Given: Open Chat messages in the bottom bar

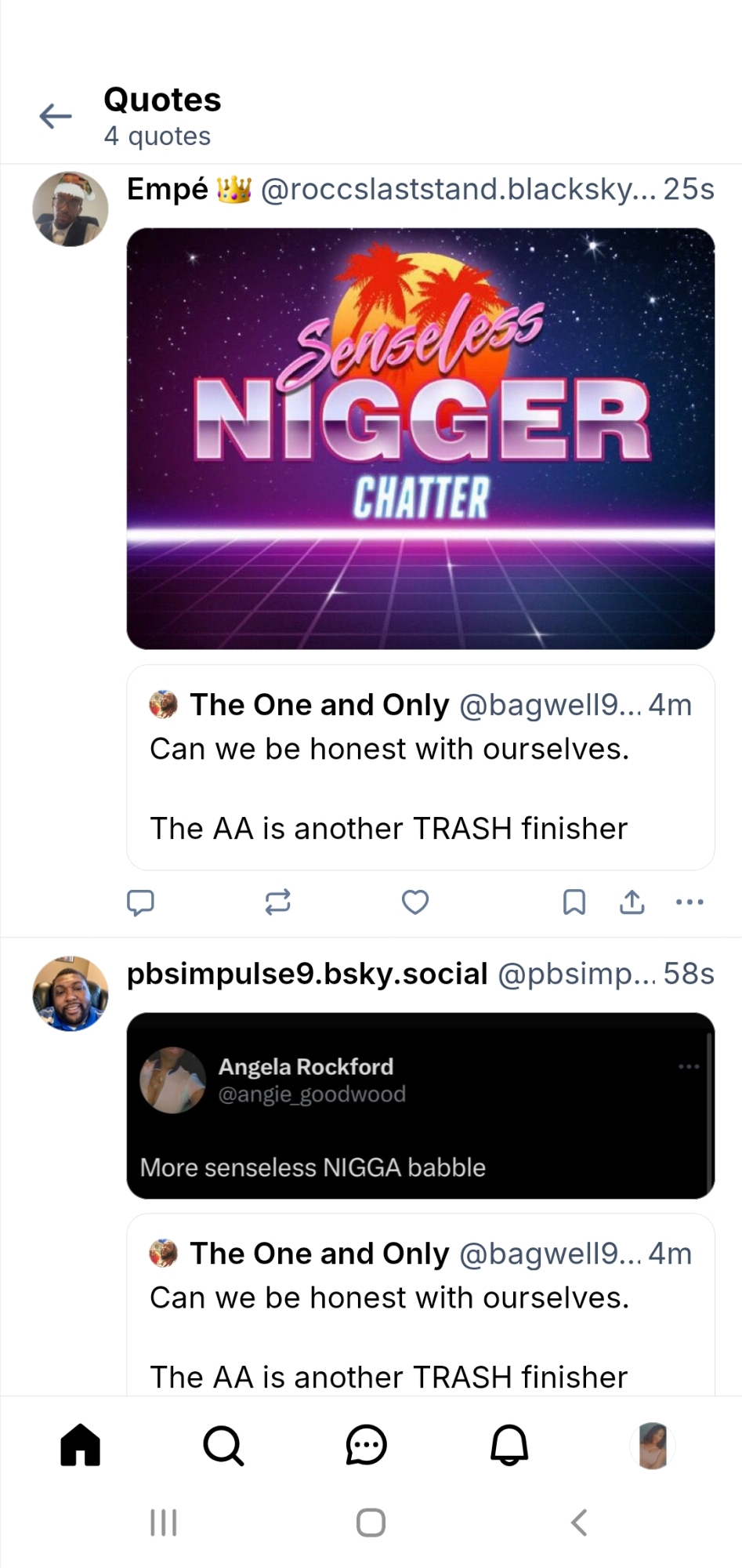Looking at the screenshot, I should [x=366, y=1445].
